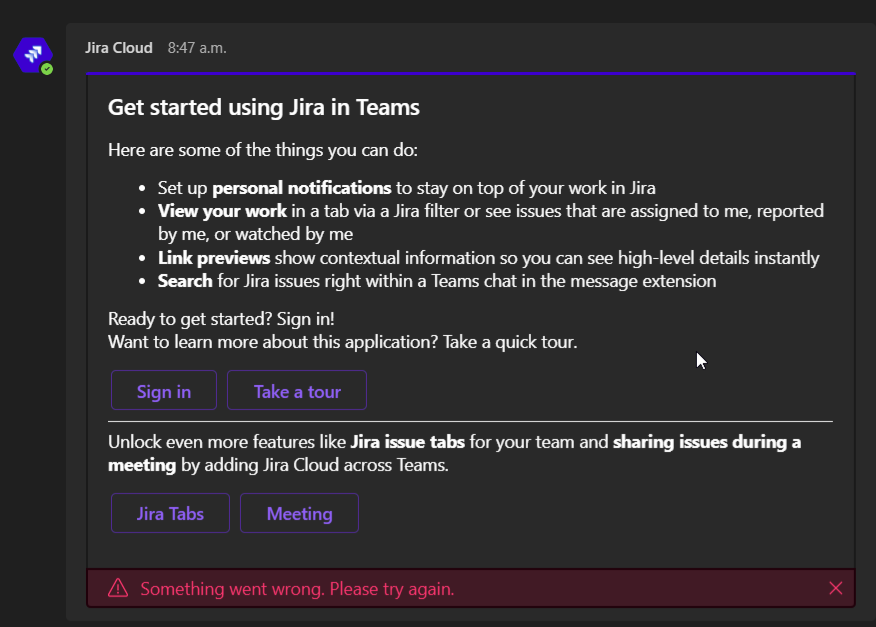Click the 'View your work' bold text
Image resolution: width=876 pixels, height=627 pixels.
pos(222,211)
